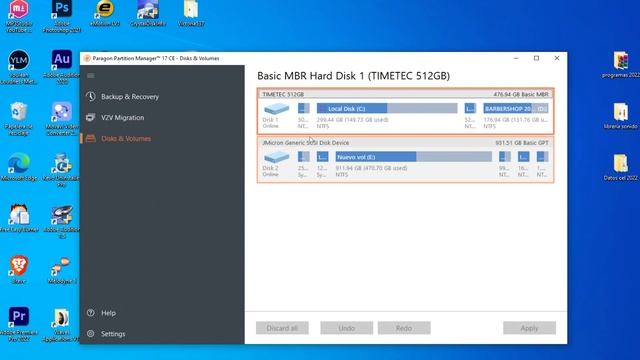
Task: Open Adobe Premiere Pro desktop shortcut
Action: pyautogui.click(x=18, y=324)
